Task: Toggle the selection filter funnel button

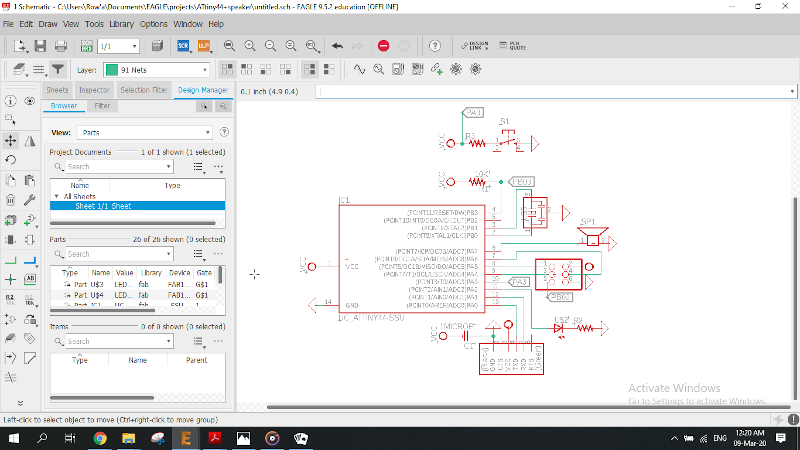Action: pyautogui.click(x=58, y=69)
